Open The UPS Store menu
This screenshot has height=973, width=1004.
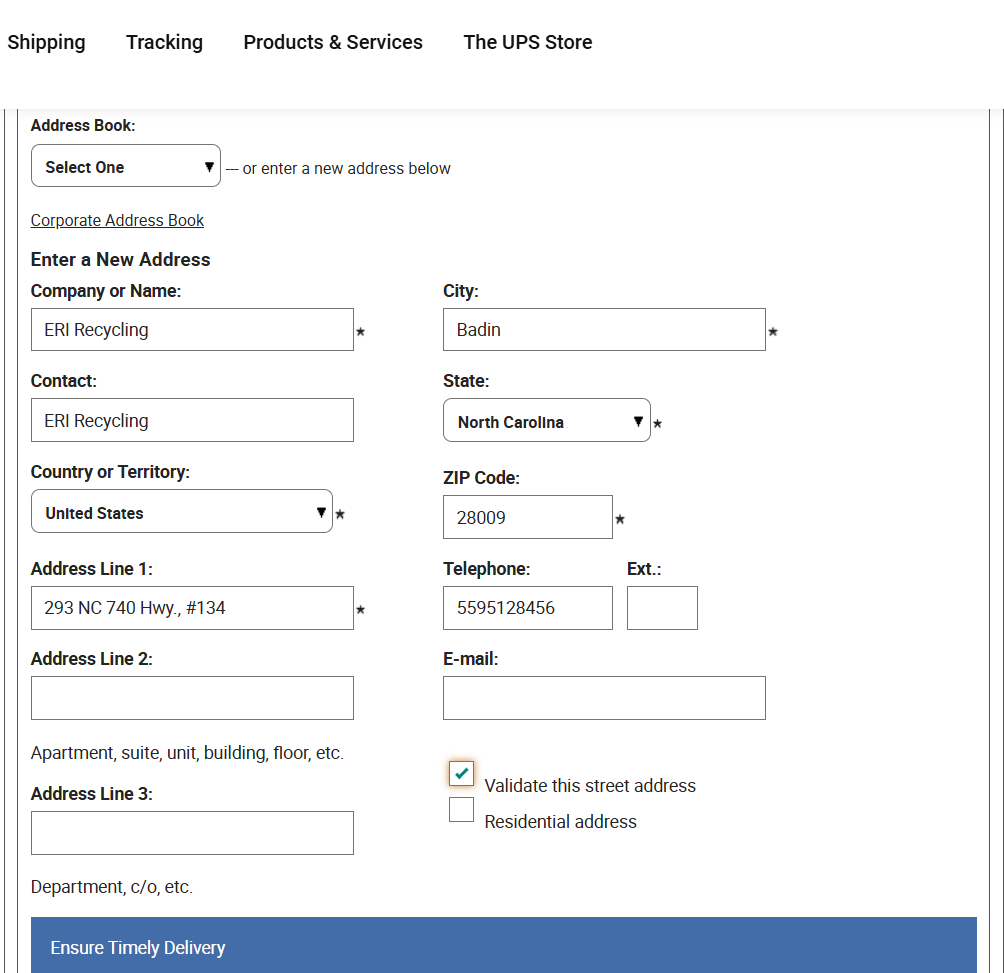[527, 42]
